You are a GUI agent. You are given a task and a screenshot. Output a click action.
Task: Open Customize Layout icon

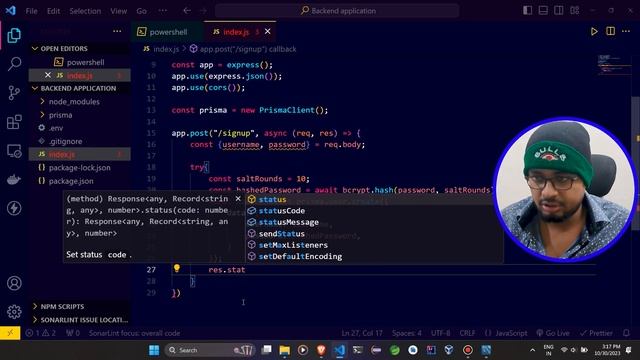[x=574, y=11]
